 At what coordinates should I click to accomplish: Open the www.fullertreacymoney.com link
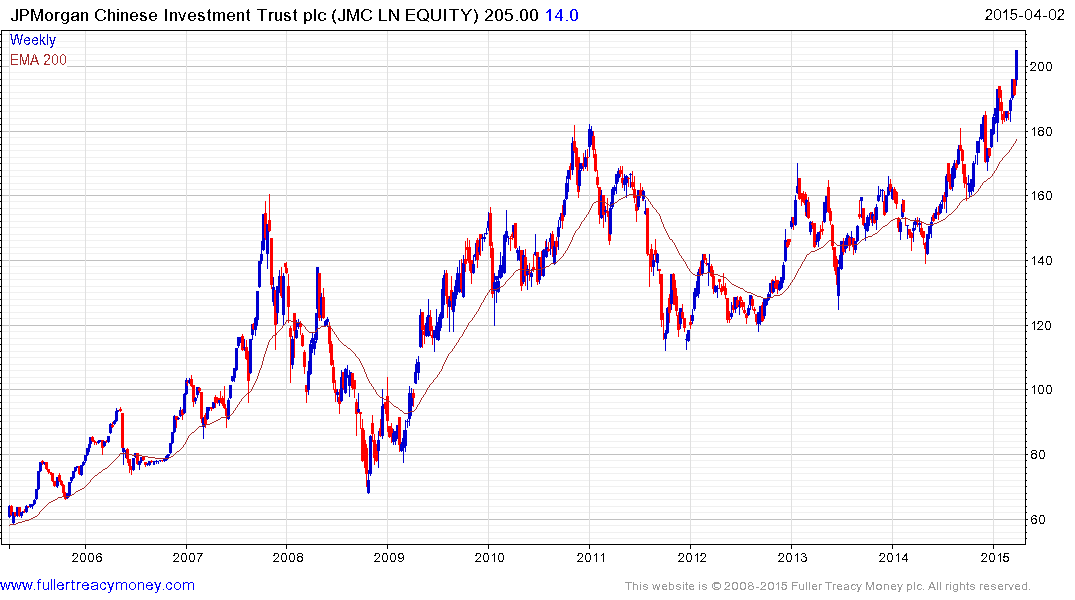[97, 586]
